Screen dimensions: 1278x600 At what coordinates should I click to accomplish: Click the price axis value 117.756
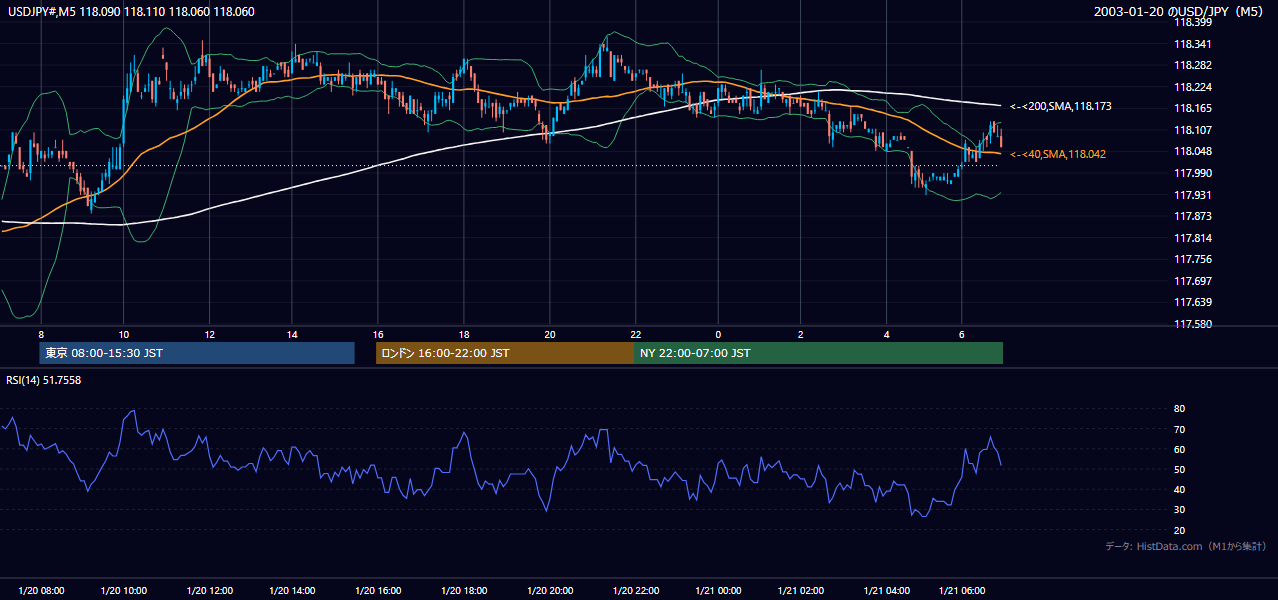coord(1193,260)
